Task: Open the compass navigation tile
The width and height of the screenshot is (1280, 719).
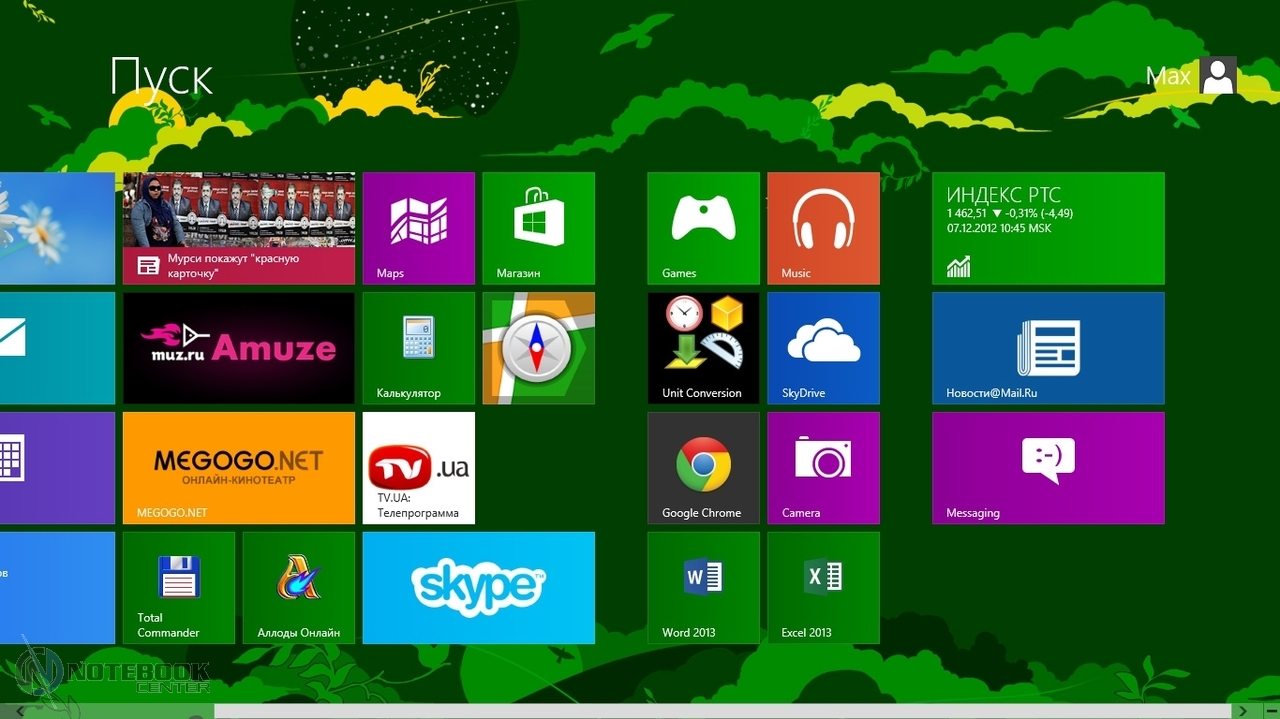Action: point(538,348)
